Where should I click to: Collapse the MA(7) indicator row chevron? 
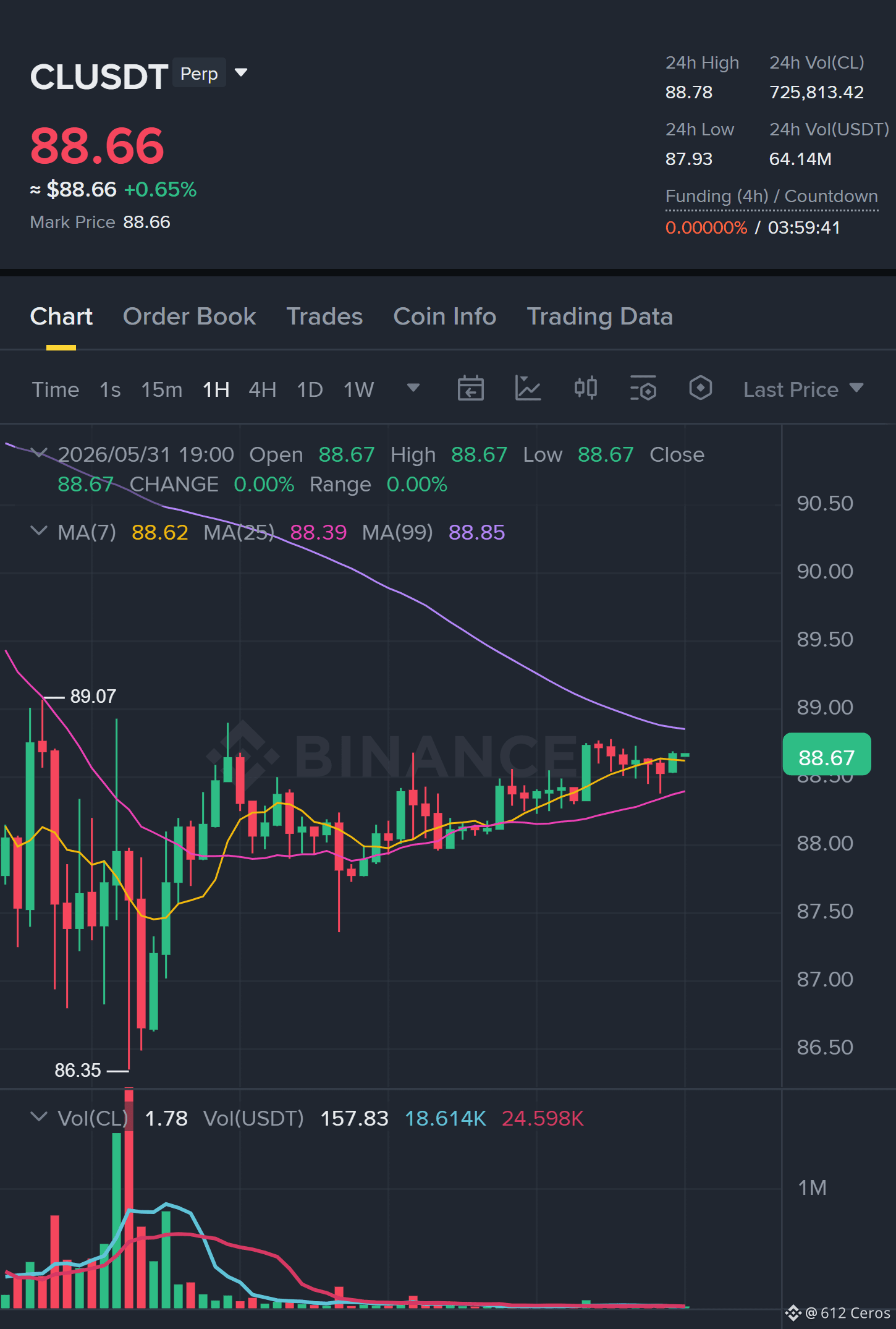click(x=38, y=531)
